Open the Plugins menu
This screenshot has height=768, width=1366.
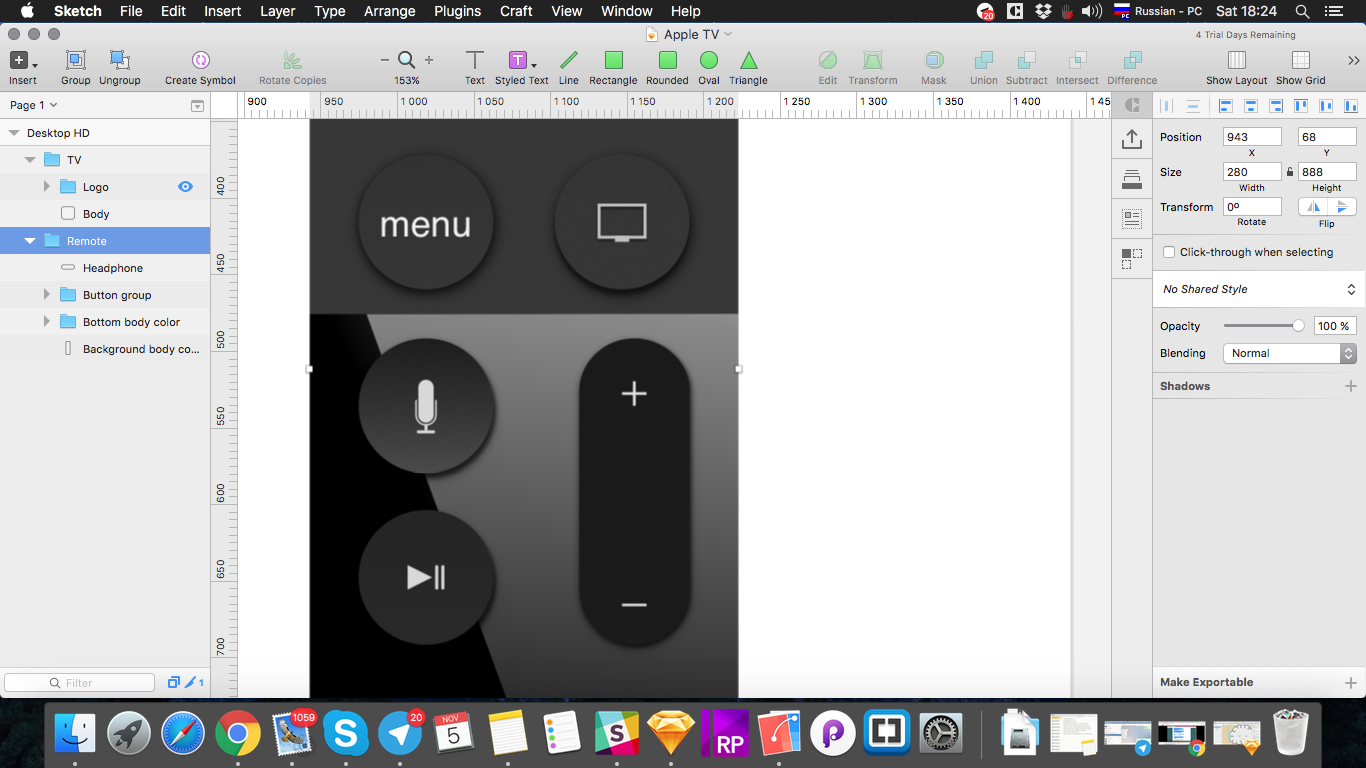pos(458,11)
